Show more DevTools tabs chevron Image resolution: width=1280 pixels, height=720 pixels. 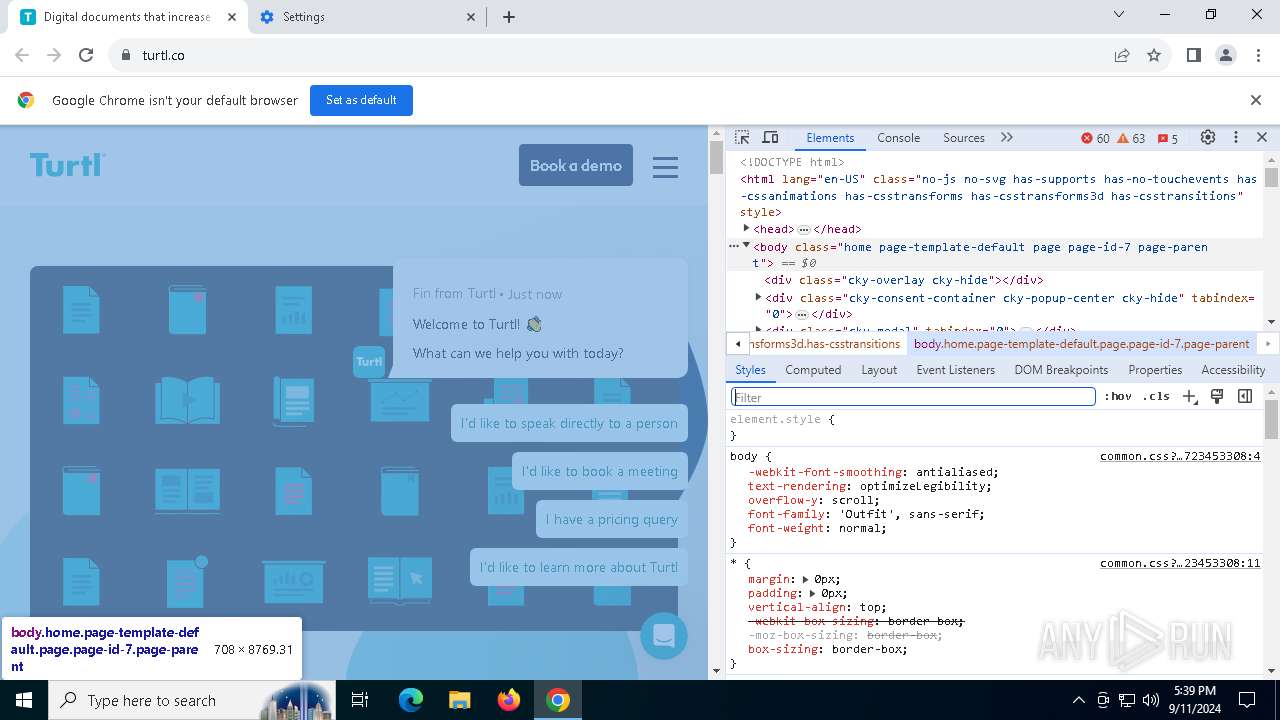click(x=1006, y=138)
